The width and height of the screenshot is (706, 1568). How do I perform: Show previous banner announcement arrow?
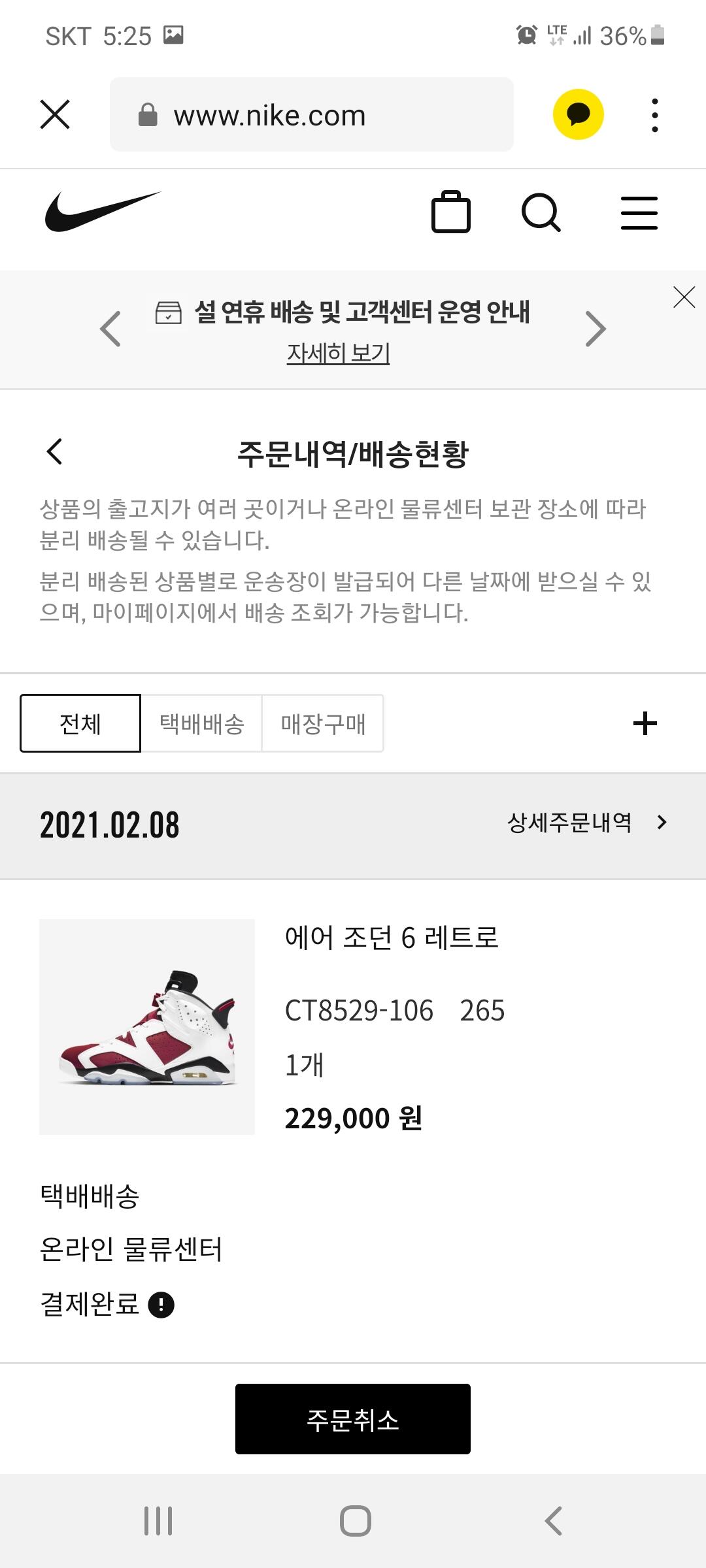click(x=110, y=329)
